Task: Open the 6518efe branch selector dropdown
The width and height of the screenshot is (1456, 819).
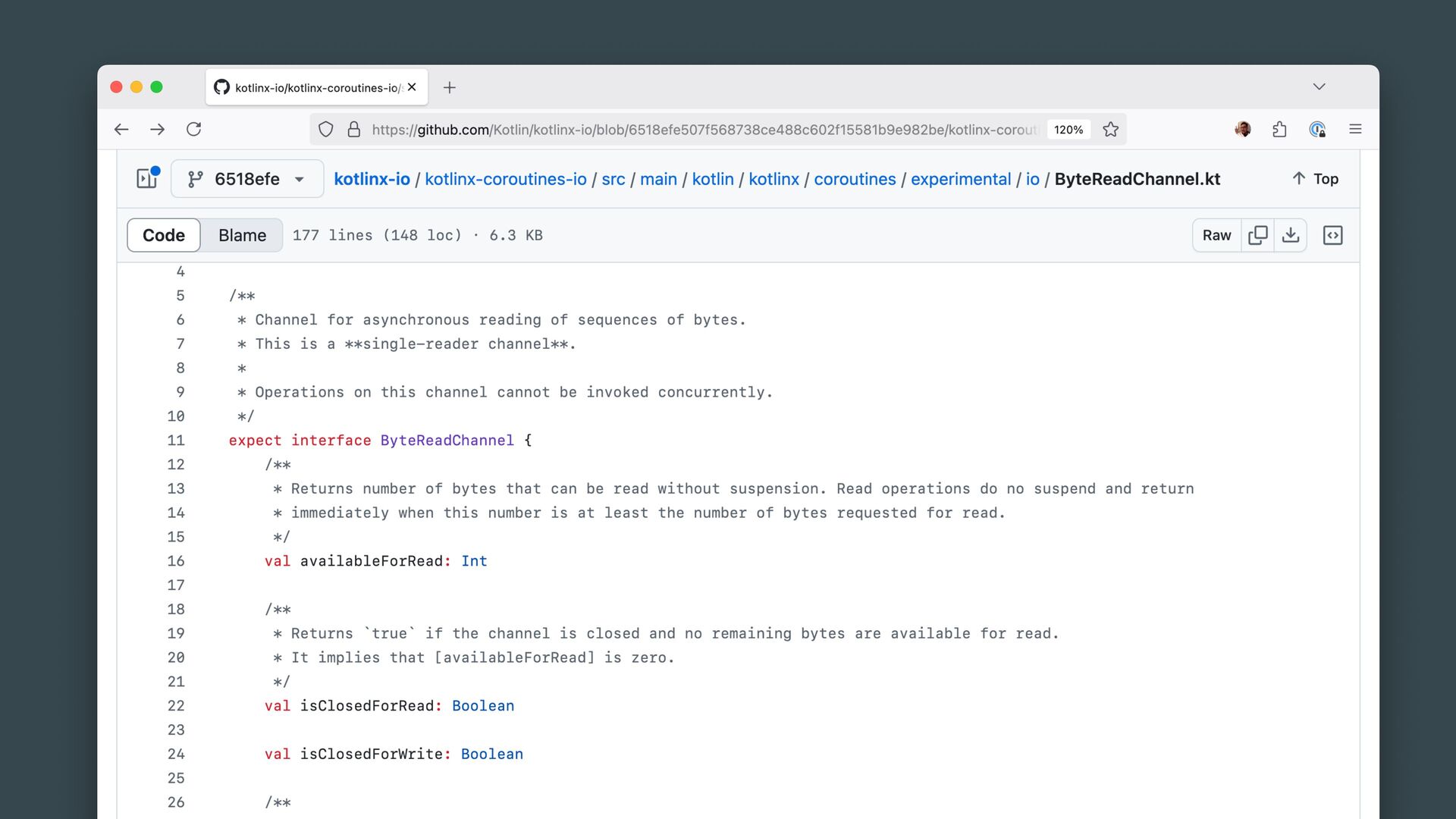Action: (247, 179)
